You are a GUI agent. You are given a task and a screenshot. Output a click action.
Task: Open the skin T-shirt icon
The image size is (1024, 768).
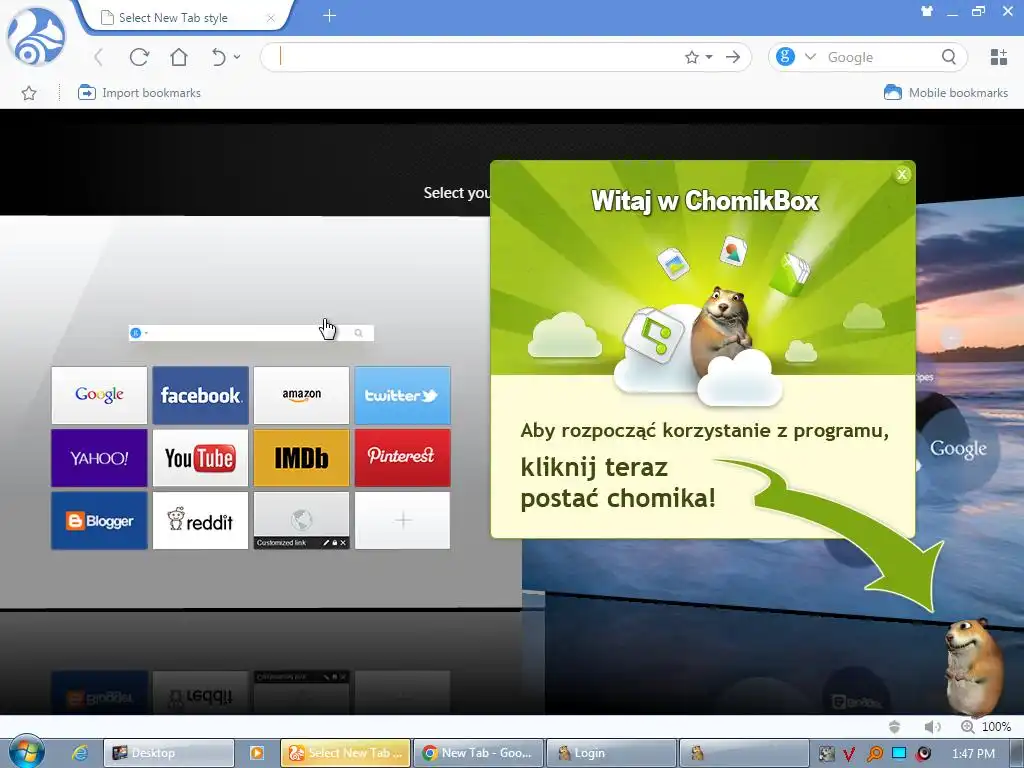pos(927,11)
